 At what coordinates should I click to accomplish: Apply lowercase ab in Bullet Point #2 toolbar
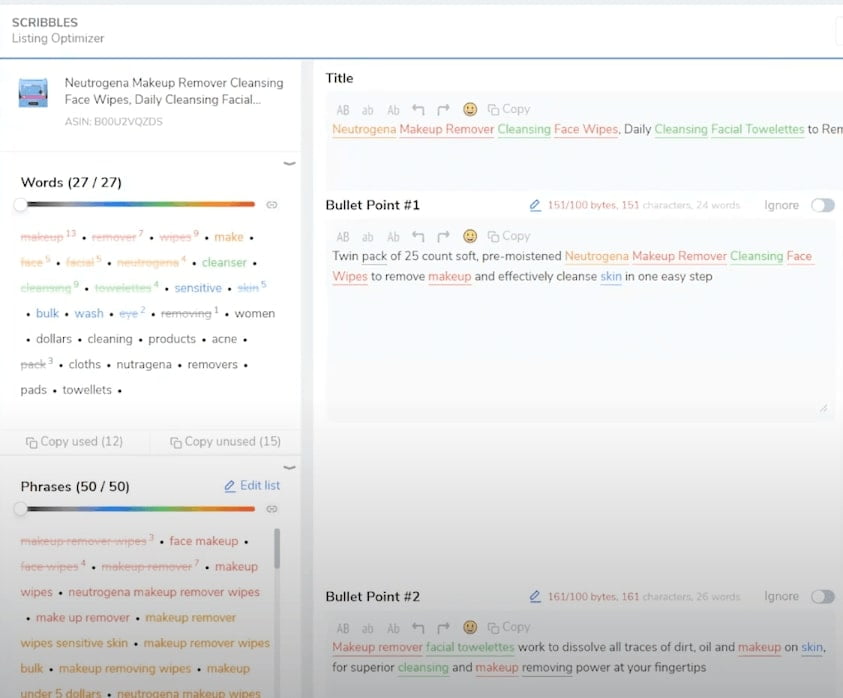pyautogui.click(x=368, y=629)
